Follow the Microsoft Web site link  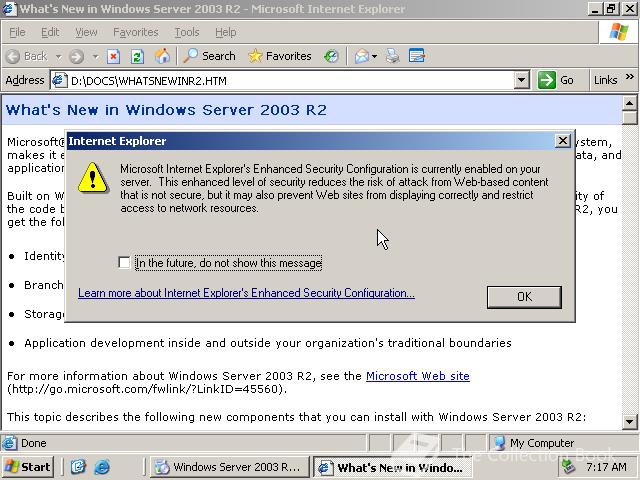point(418,376)
